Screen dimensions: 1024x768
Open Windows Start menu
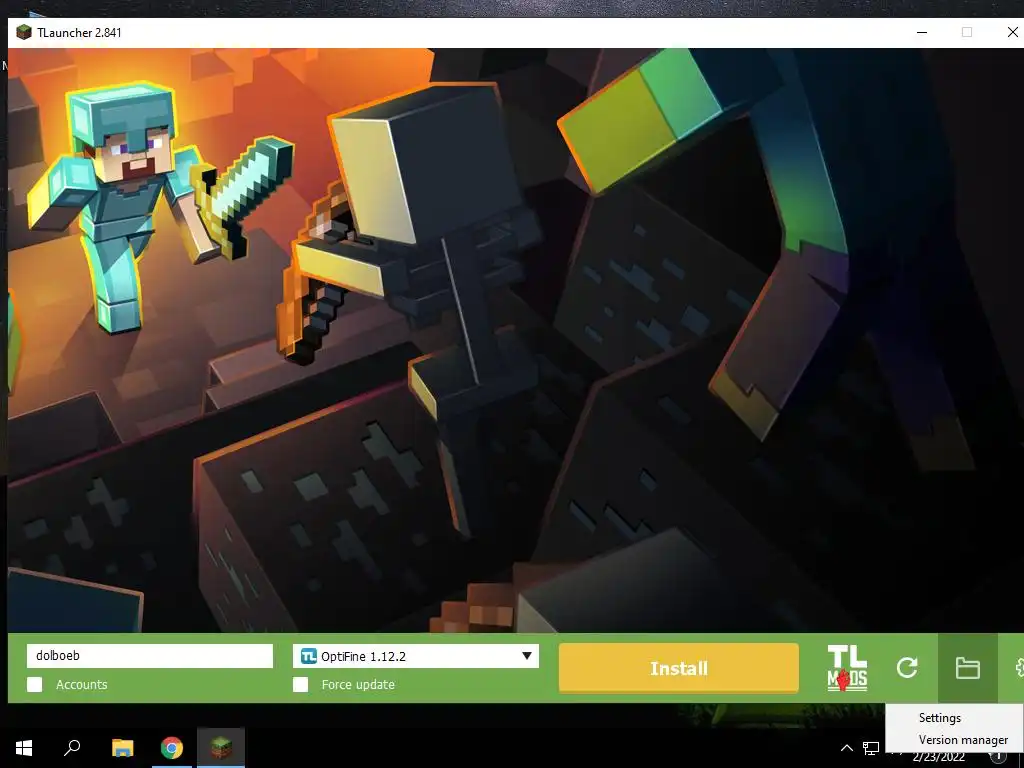pyautogui.click(x=24, y=748)
